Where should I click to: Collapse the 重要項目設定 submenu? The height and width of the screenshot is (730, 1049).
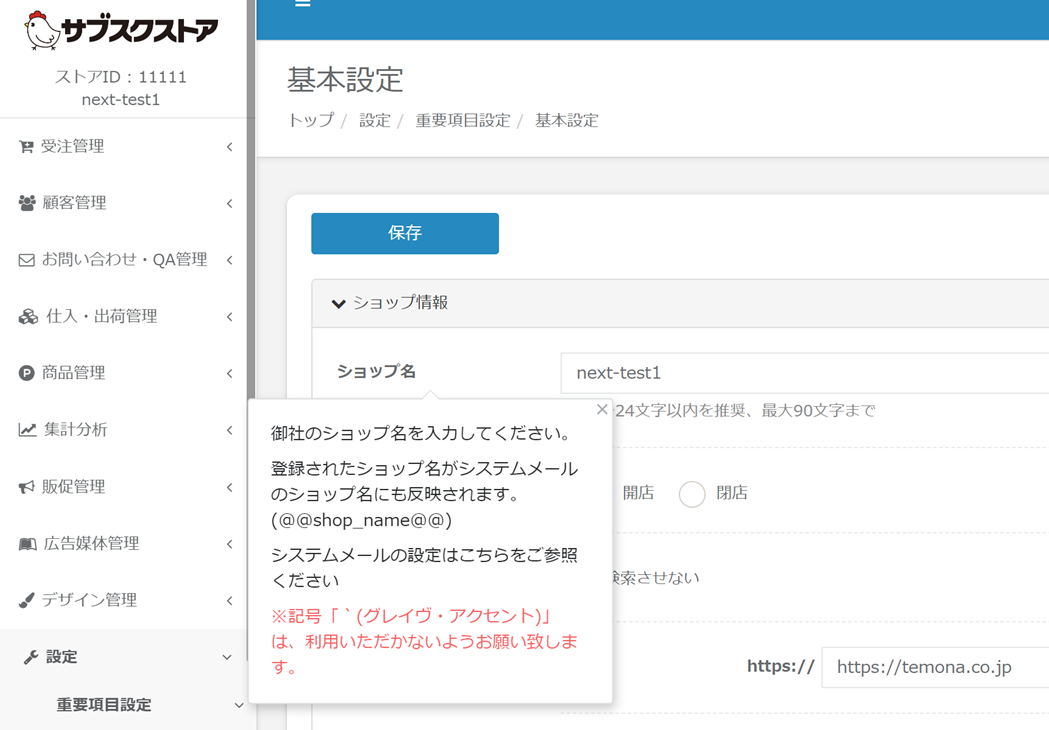tap(238, 704)
